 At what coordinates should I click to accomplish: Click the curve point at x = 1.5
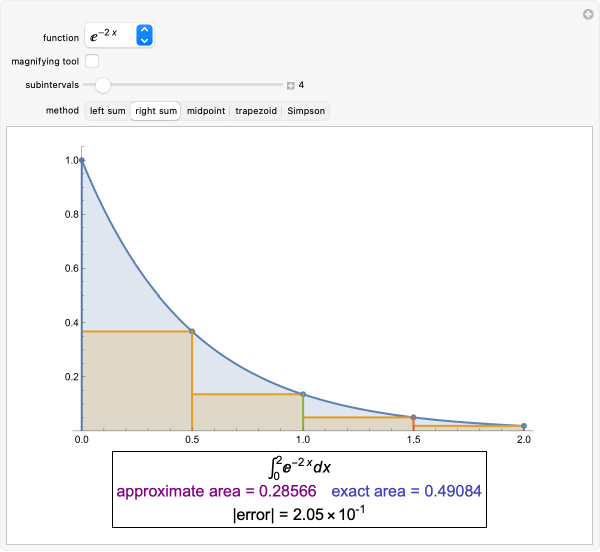[x=413, y=417]
